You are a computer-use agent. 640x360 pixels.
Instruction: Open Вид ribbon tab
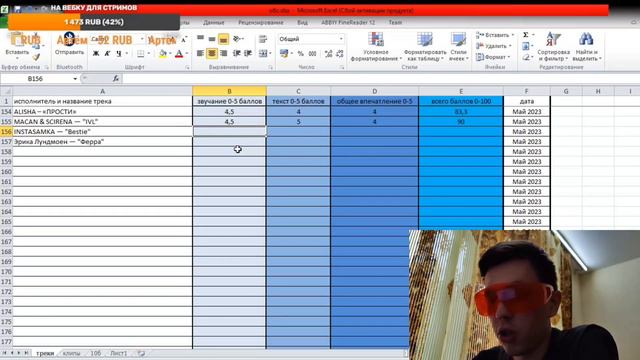click(x=302, y=22)
